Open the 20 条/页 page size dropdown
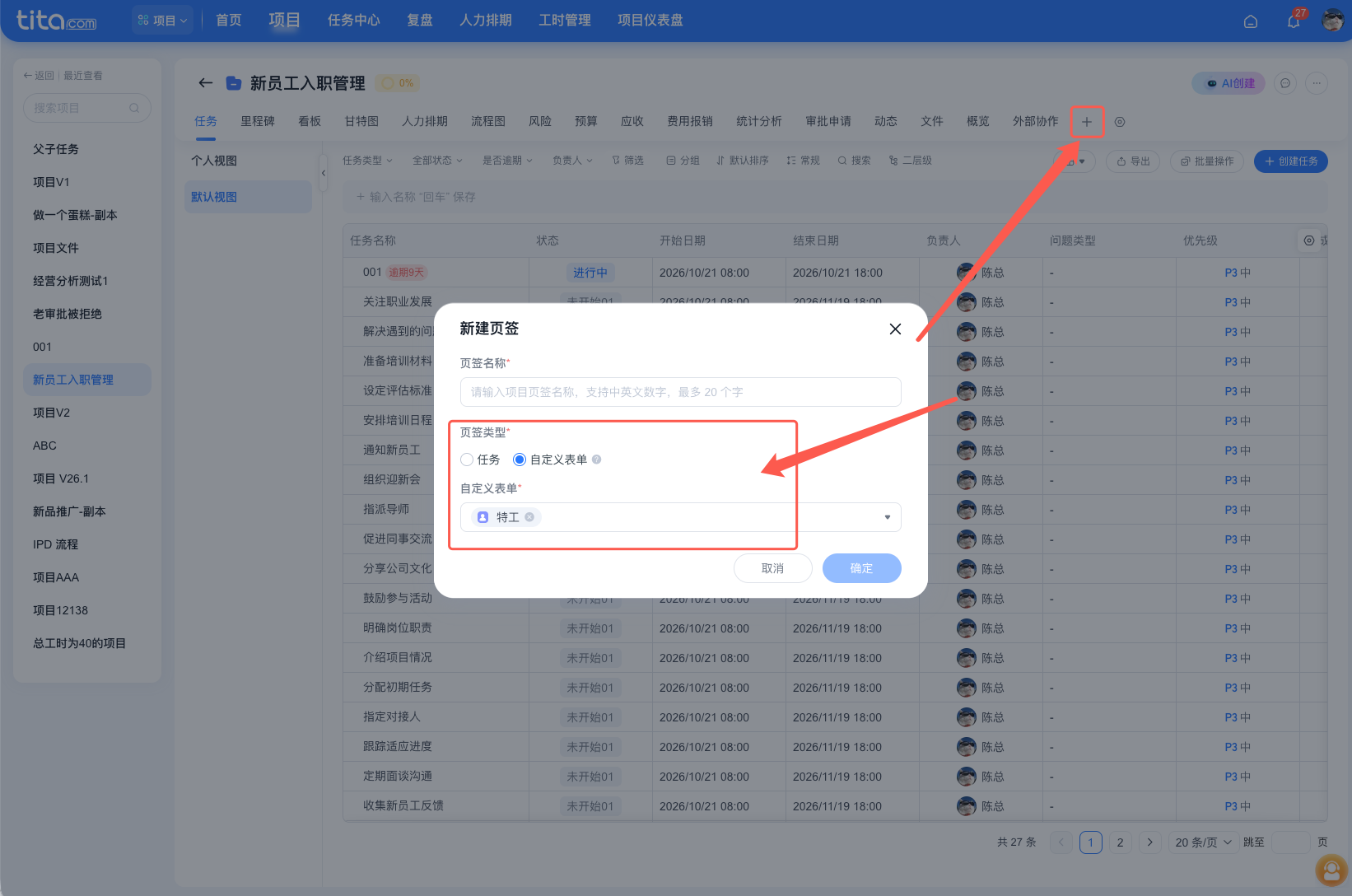 [x=1203, y=842]
